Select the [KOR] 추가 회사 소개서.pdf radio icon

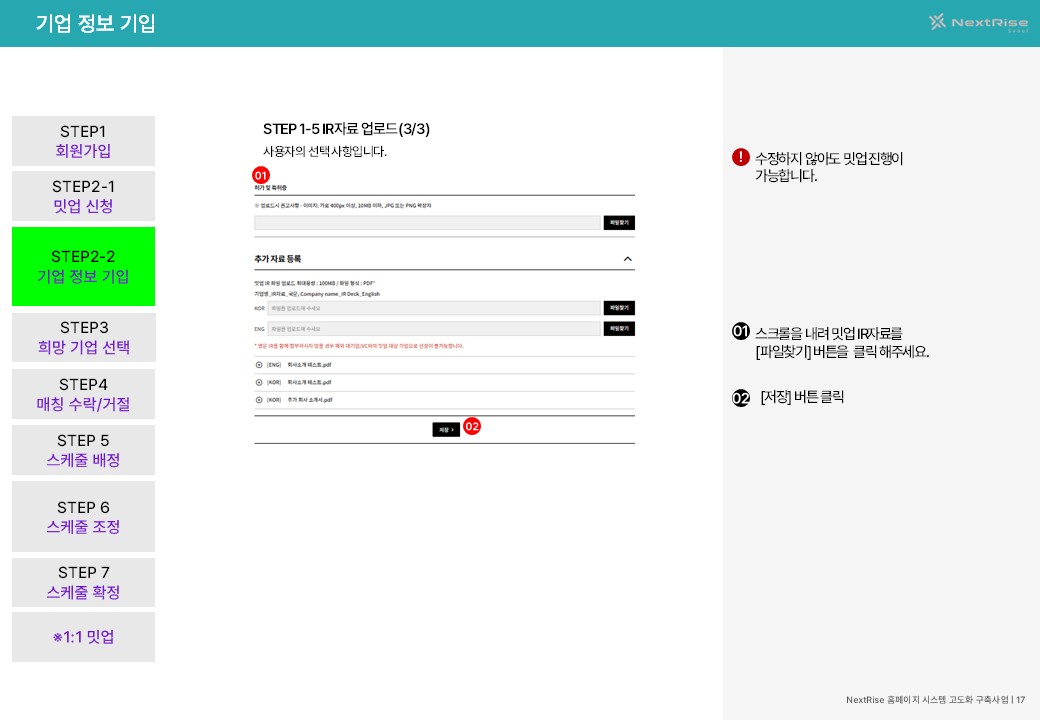pos(259,400)
